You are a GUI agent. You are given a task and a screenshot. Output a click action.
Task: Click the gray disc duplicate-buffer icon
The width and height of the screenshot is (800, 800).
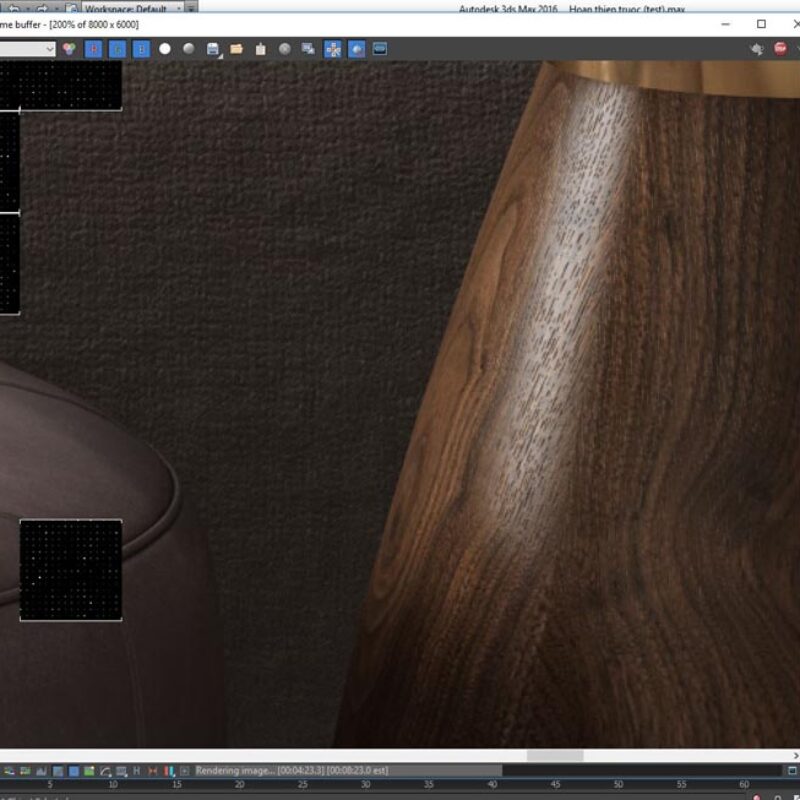[285, 49]
